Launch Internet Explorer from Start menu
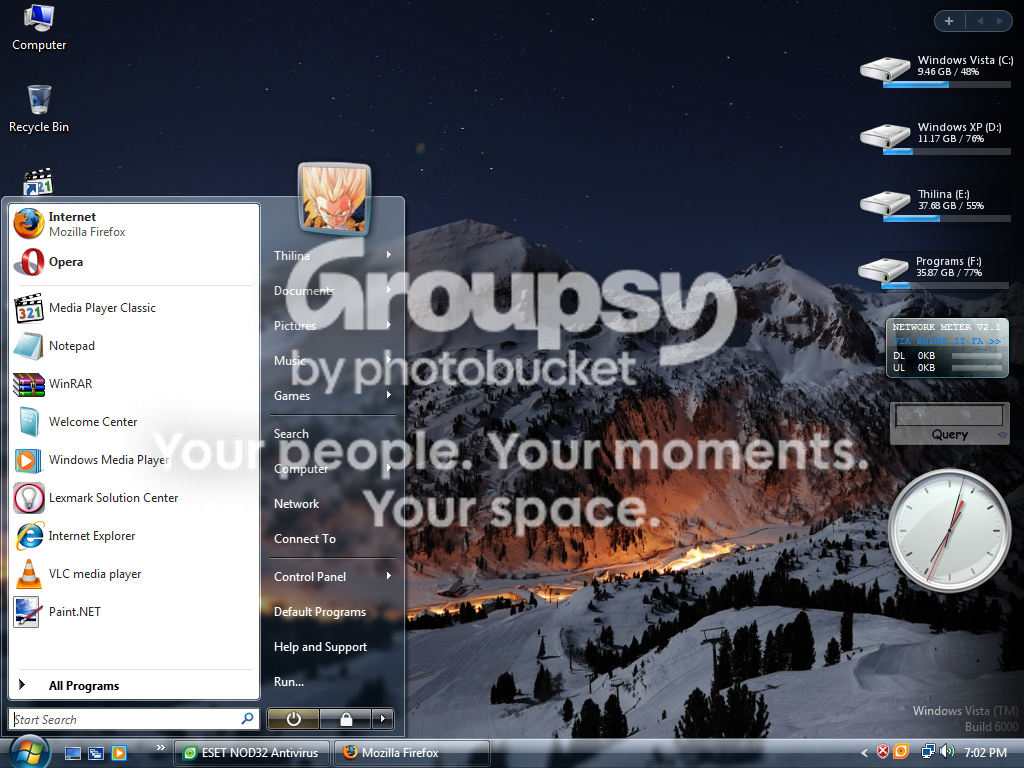This screenshot has width=1024, height=768. tap(134, 536)
